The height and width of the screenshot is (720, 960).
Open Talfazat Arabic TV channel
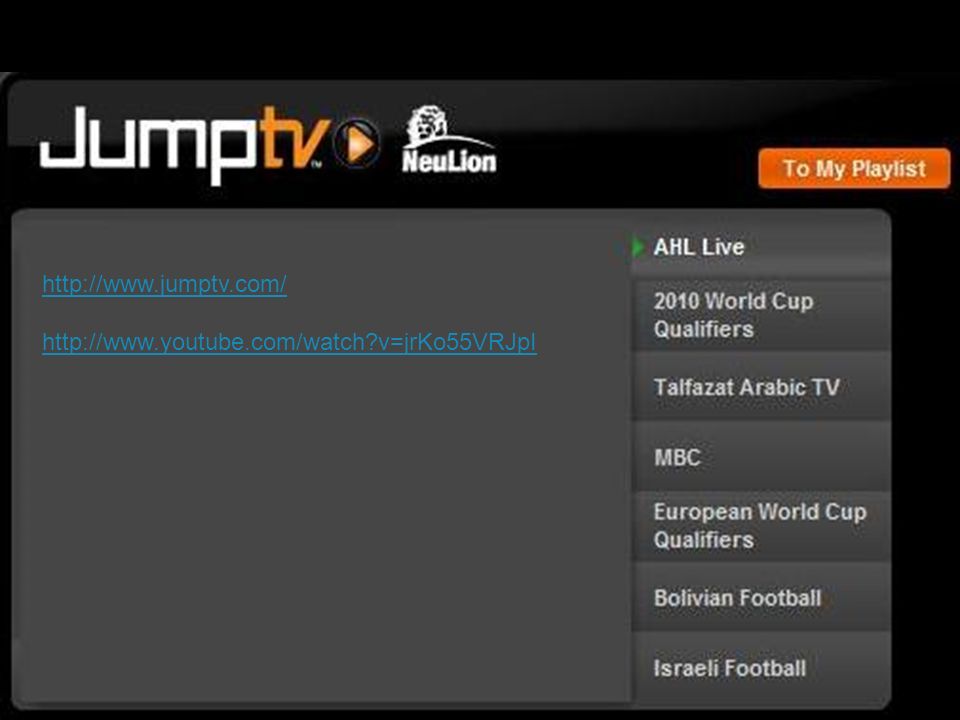pos(761,387)
